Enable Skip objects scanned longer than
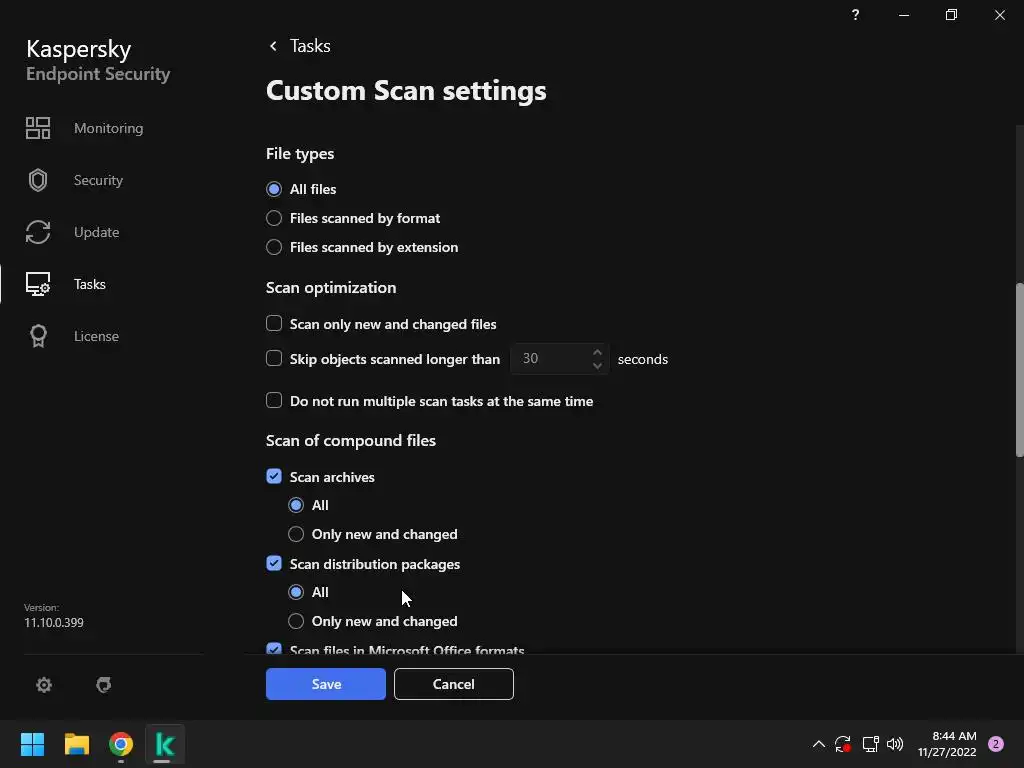The width and height of the screenshot is (1024, 768). point(274,359)
